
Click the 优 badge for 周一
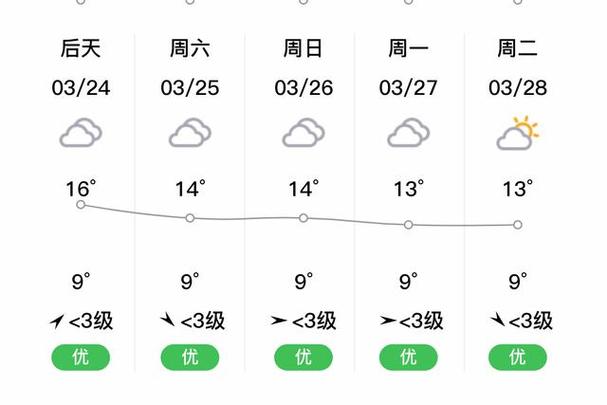(408, 357)
